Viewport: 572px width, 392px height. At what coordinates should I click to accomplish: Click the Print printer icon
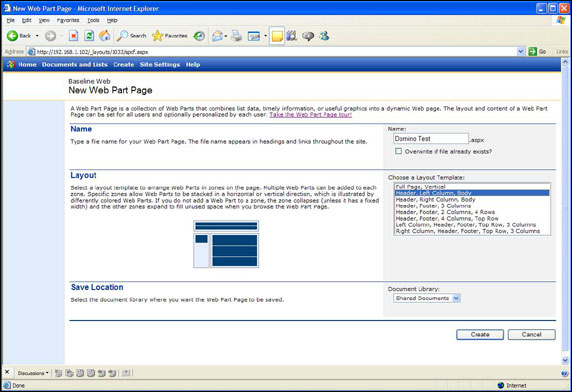(237, 36)
